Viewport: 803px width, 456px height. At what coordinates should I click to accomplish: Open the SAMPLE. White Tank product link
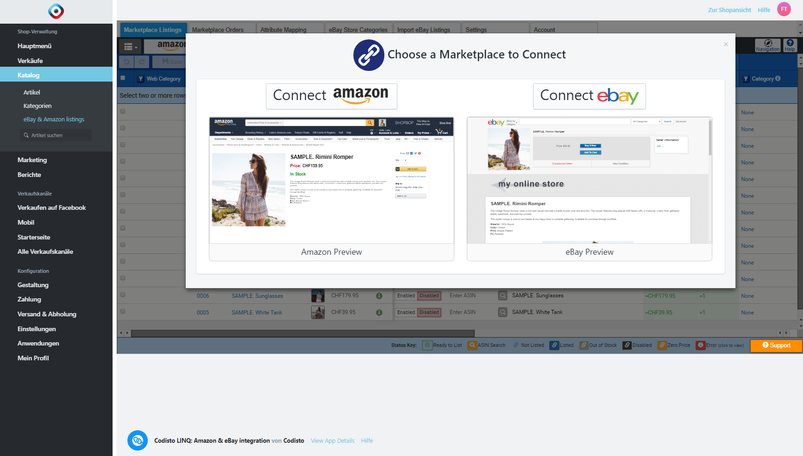257,312
